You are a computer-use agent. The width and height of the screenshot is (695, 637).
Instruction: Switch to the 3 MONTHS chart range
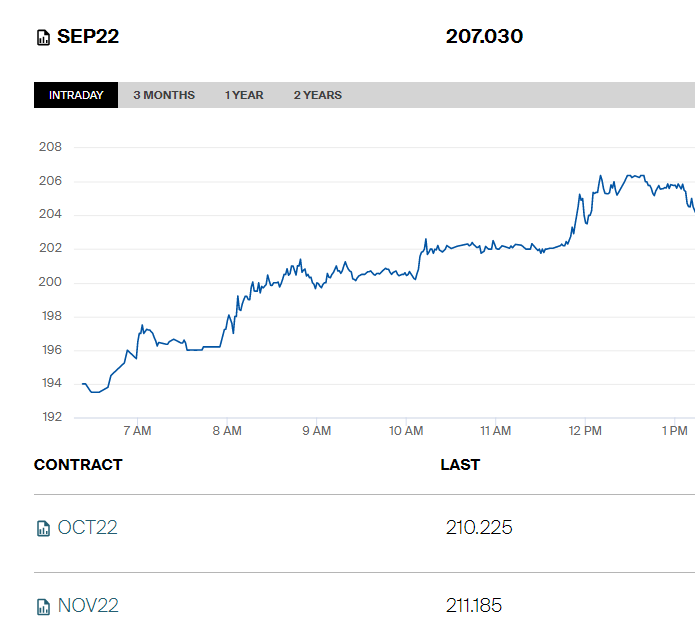tap(164, 95)
